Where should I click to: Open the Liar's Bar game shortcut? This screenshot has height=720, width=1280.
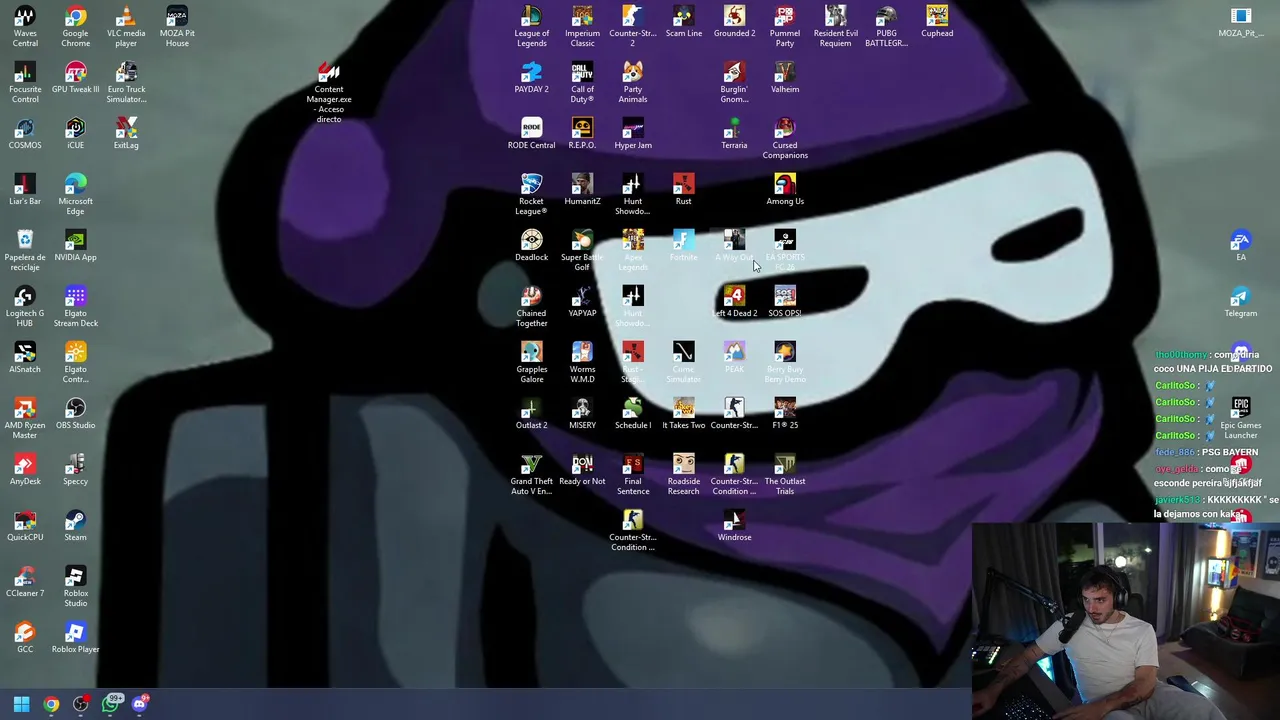tap(25, 190)
